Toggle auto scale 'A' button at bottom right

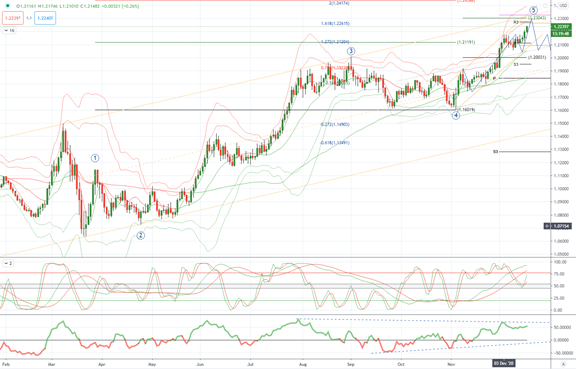563,364
